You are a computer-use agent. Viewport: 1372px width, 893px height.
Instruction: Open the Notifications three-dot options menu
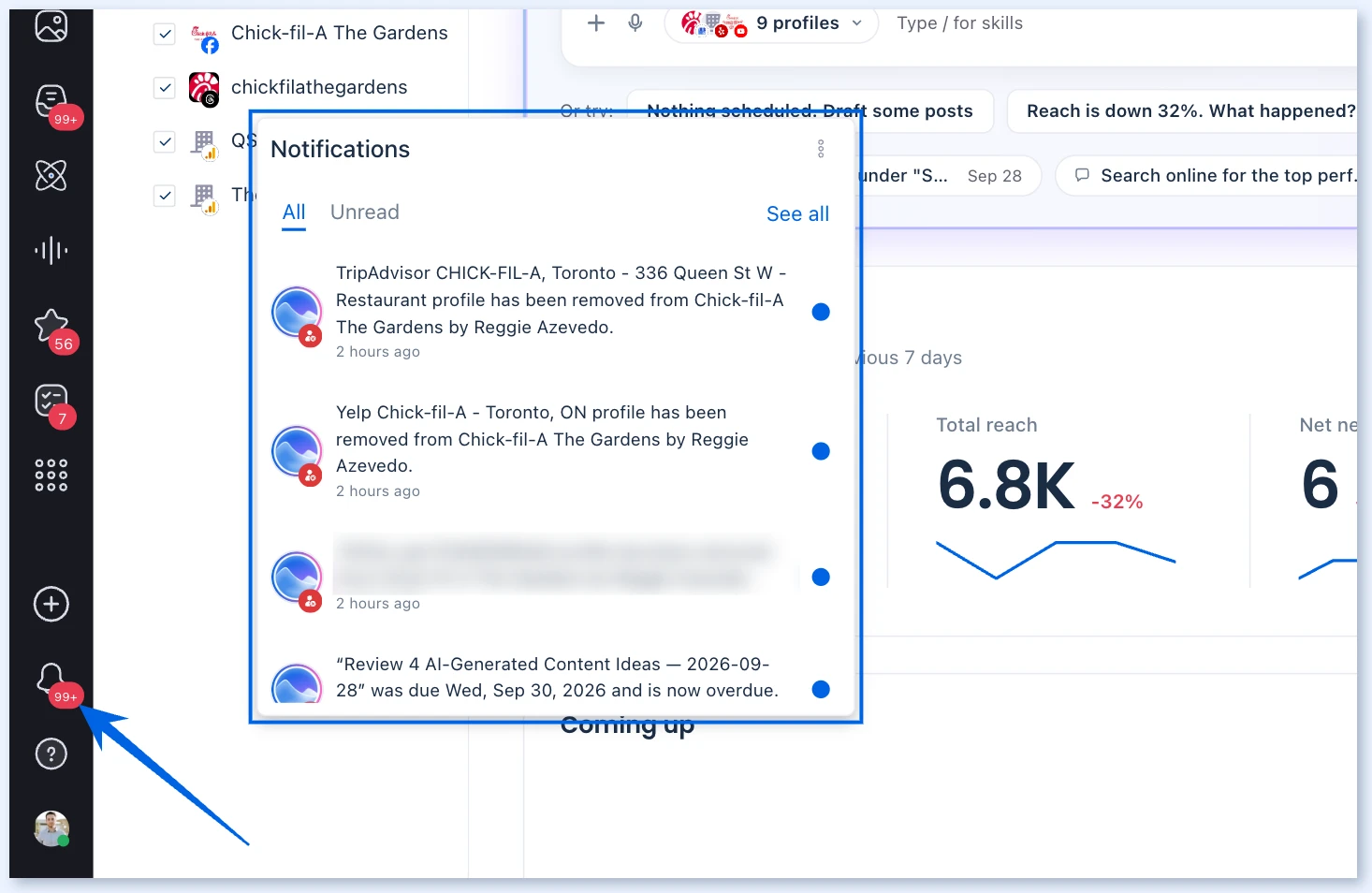pos(821,149)
